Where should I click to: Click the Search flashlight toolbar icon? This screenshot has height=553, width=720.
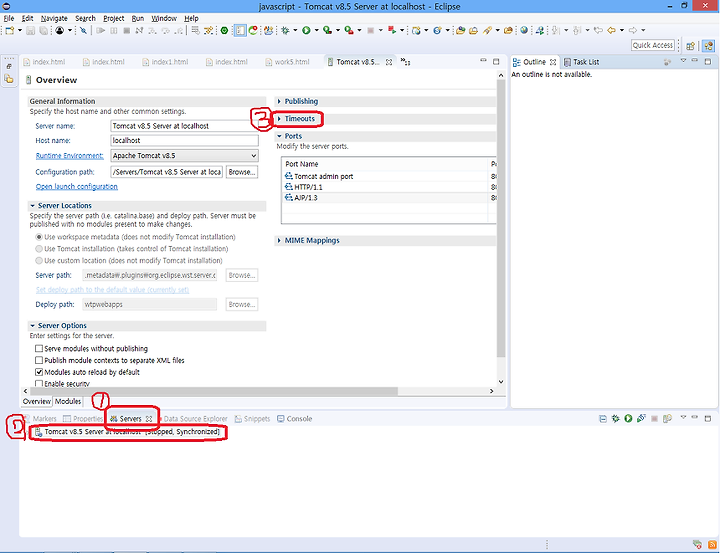click(x=487, y=30)
